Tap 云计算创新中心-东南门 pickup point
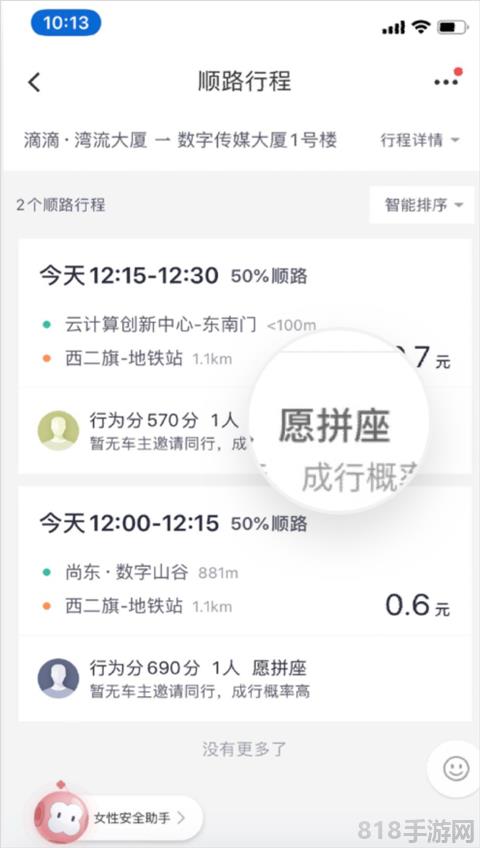 click(x=161, y=324)
